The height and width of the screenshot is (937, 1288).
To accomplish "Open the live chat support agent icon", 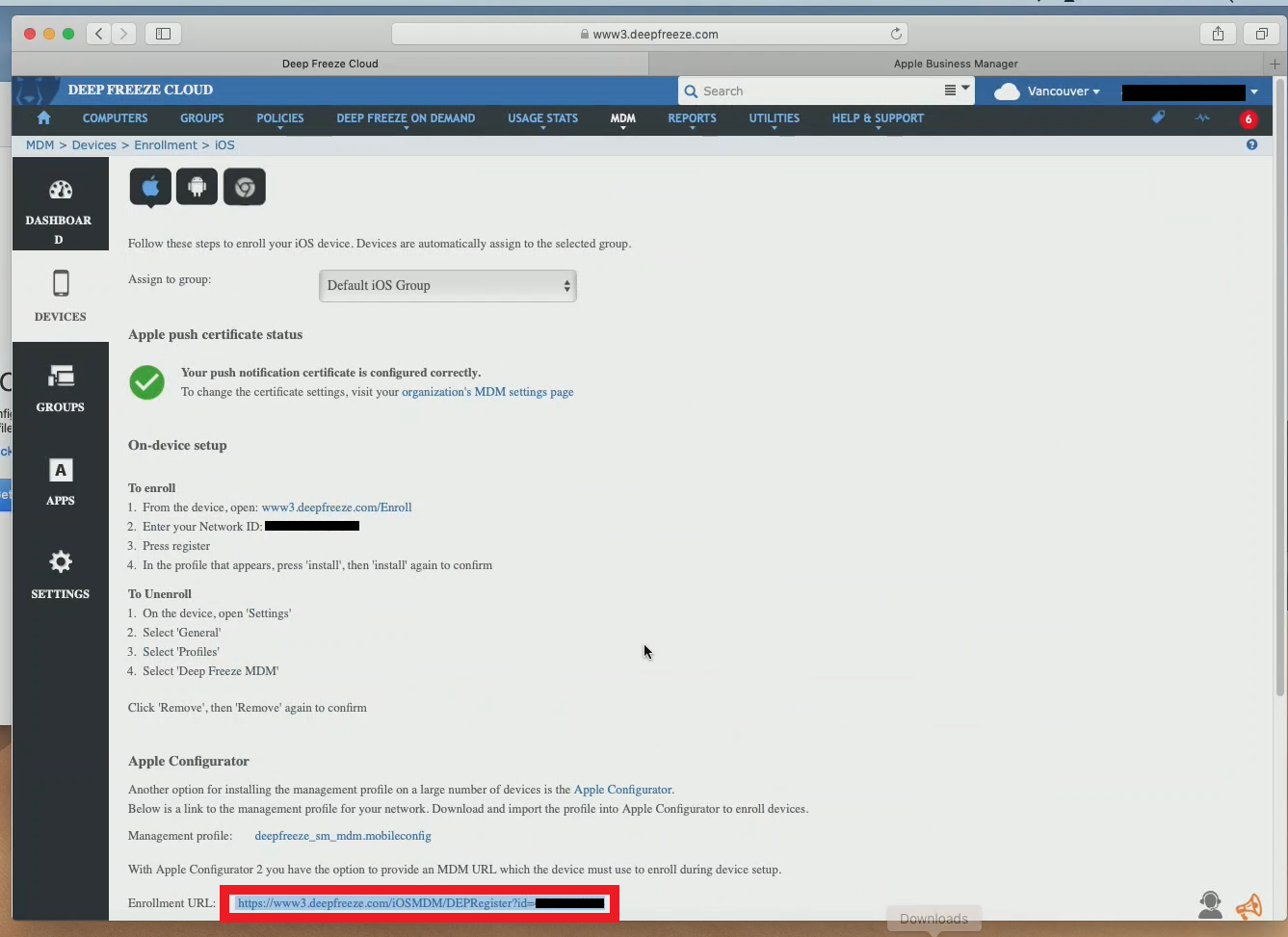I will tap(1210, 905).
